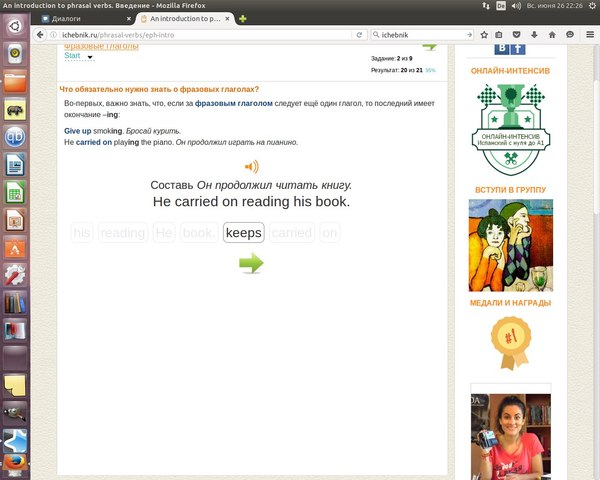Open the keyboard layout indicator in top panel
Screen dimensions: 600x480
[501, 5]
